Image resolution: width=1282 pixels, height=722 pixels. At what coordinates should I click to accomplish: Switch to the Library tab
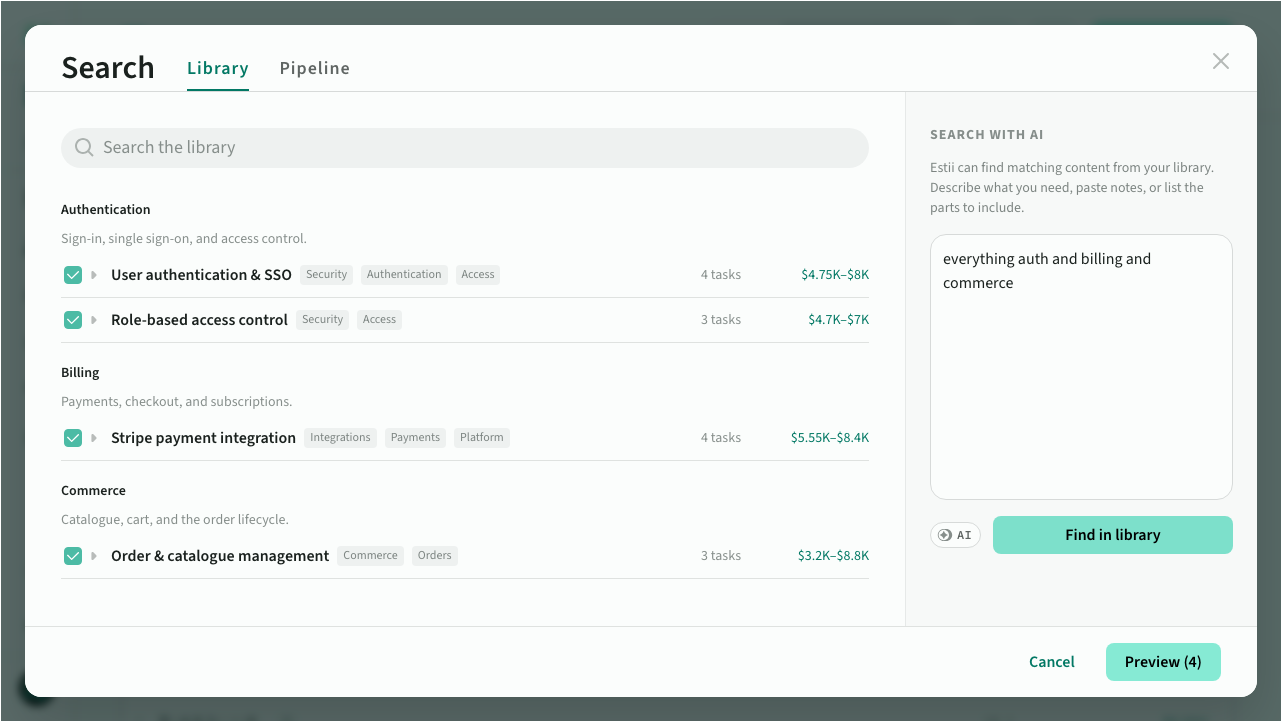(218, 68)
